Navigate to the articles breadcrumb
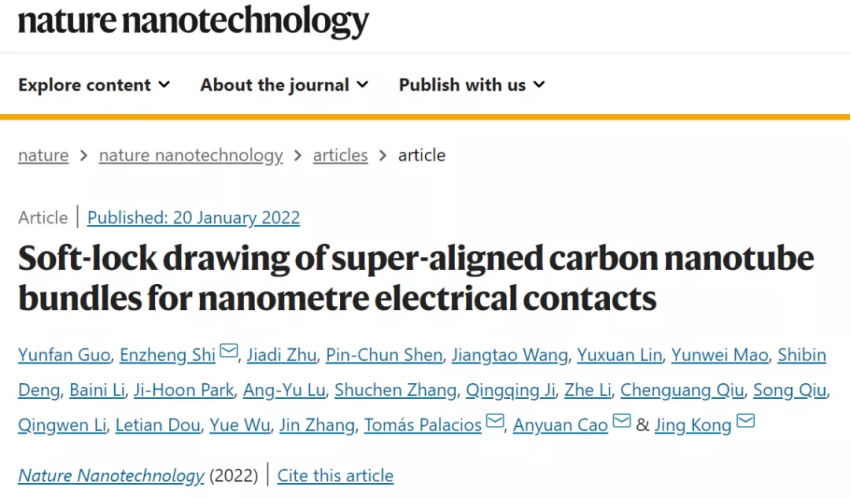 340,155
